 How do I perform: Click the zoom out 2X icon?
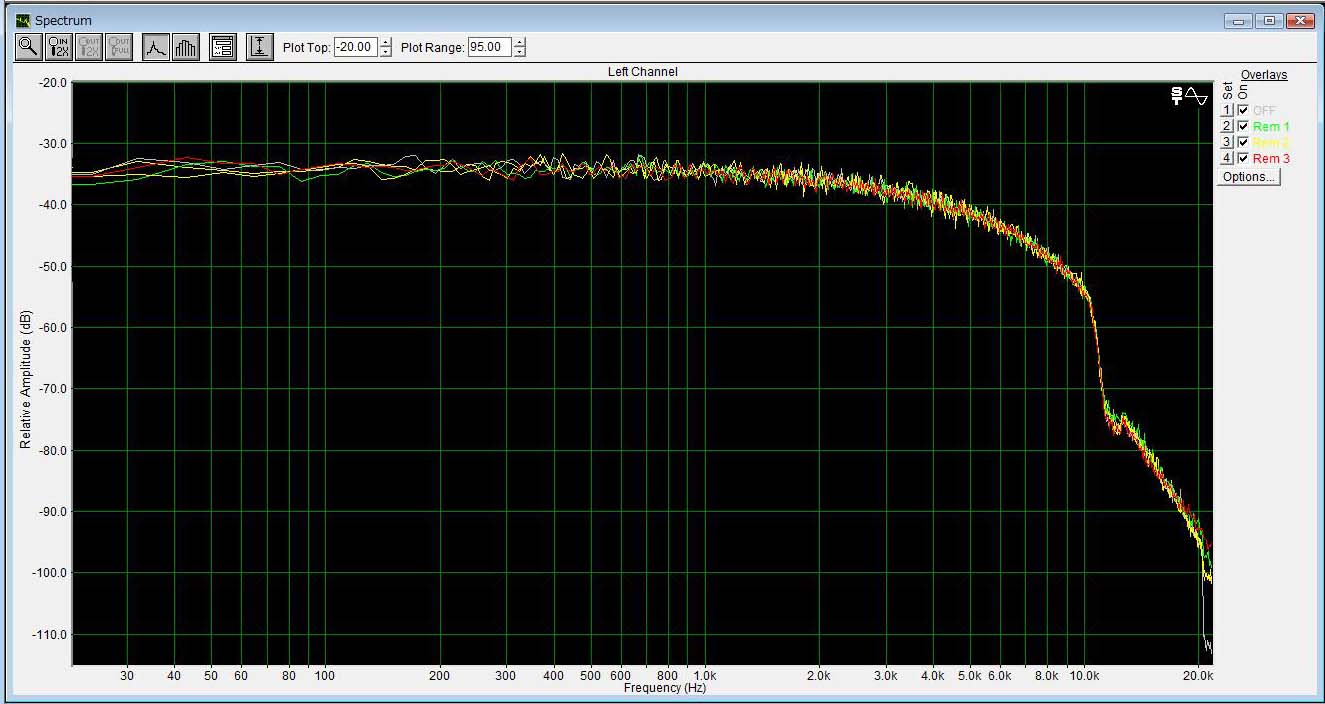pos(89,47)
